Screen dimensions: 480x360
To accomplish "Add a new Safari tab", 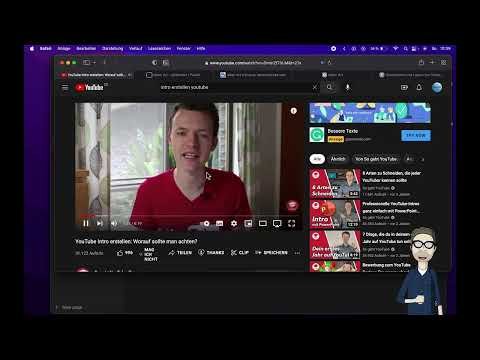I will 432,62.
